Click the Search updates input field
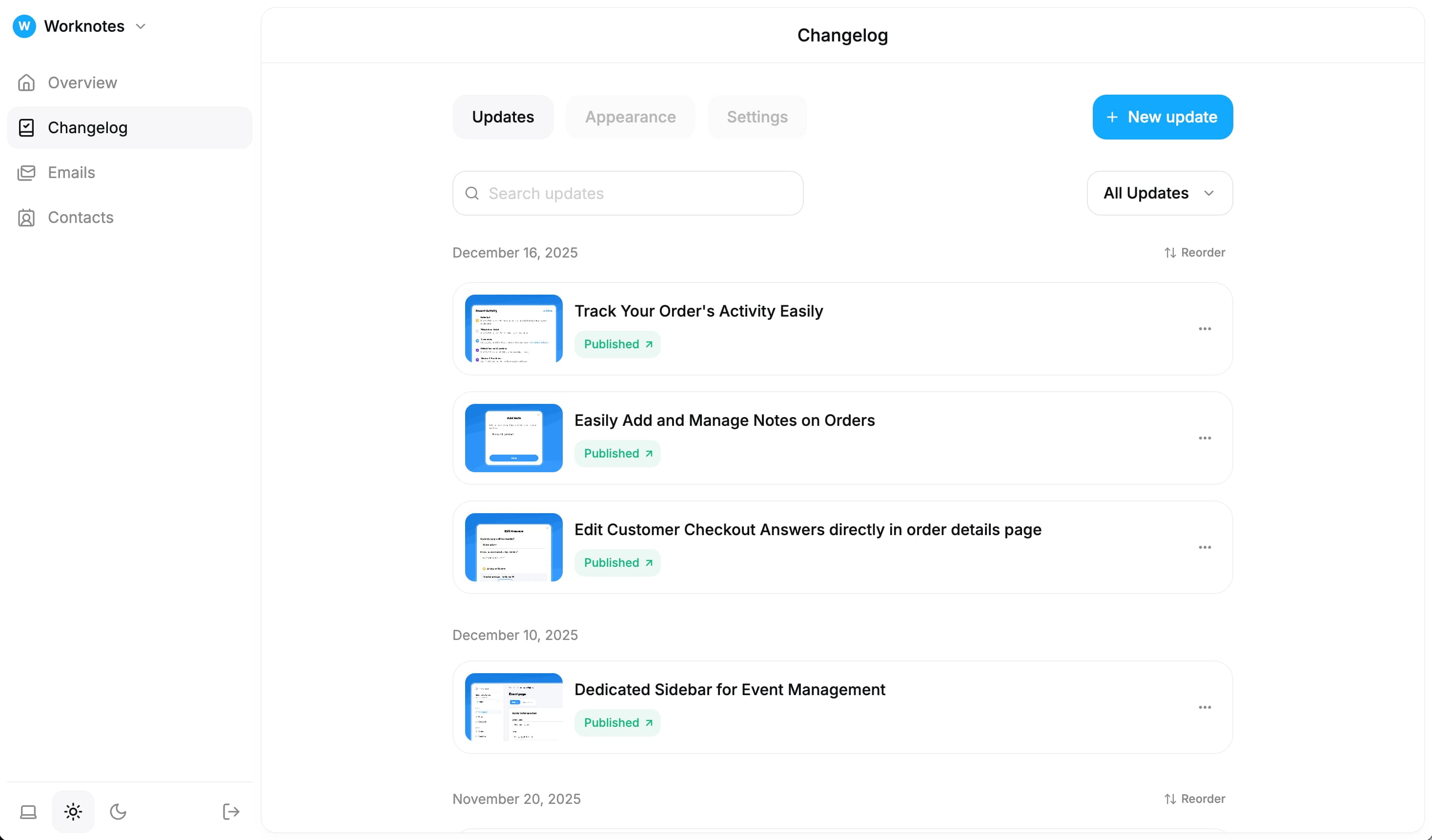 627,193
